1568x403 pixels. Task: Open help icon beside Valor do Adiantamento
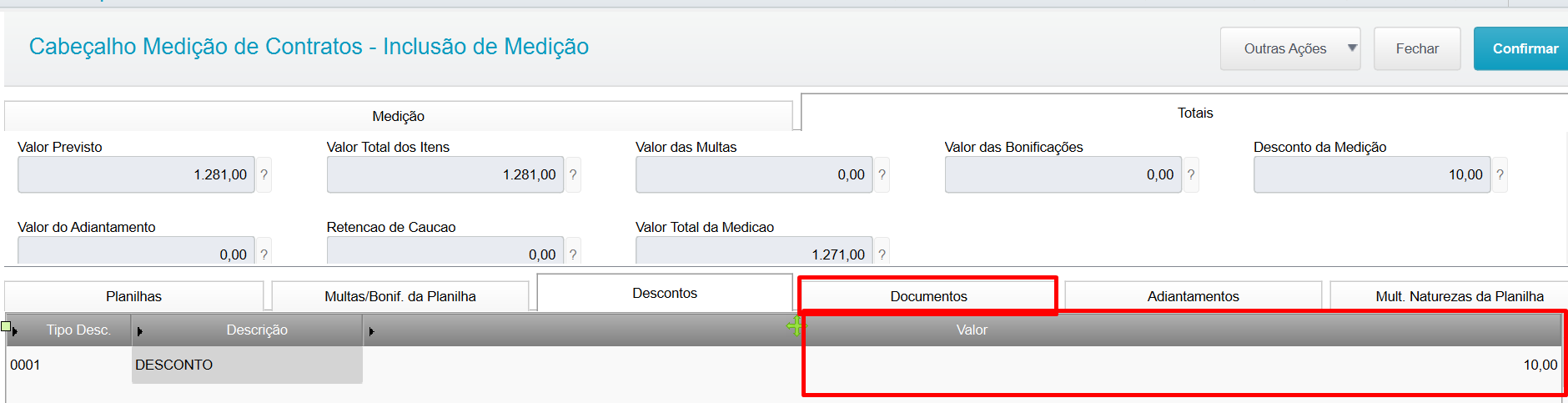(264, 253)
